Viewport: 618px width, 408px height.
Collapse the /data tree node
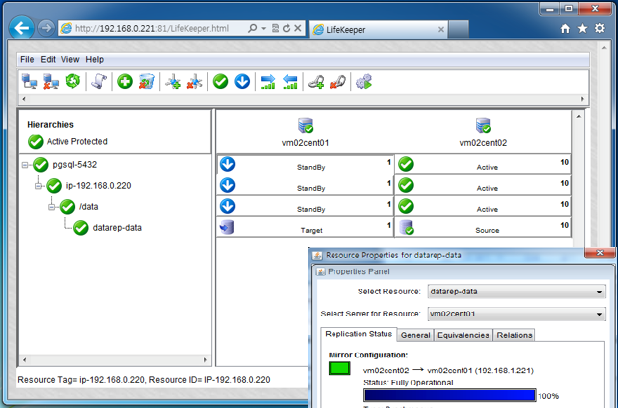pos(52,207)
